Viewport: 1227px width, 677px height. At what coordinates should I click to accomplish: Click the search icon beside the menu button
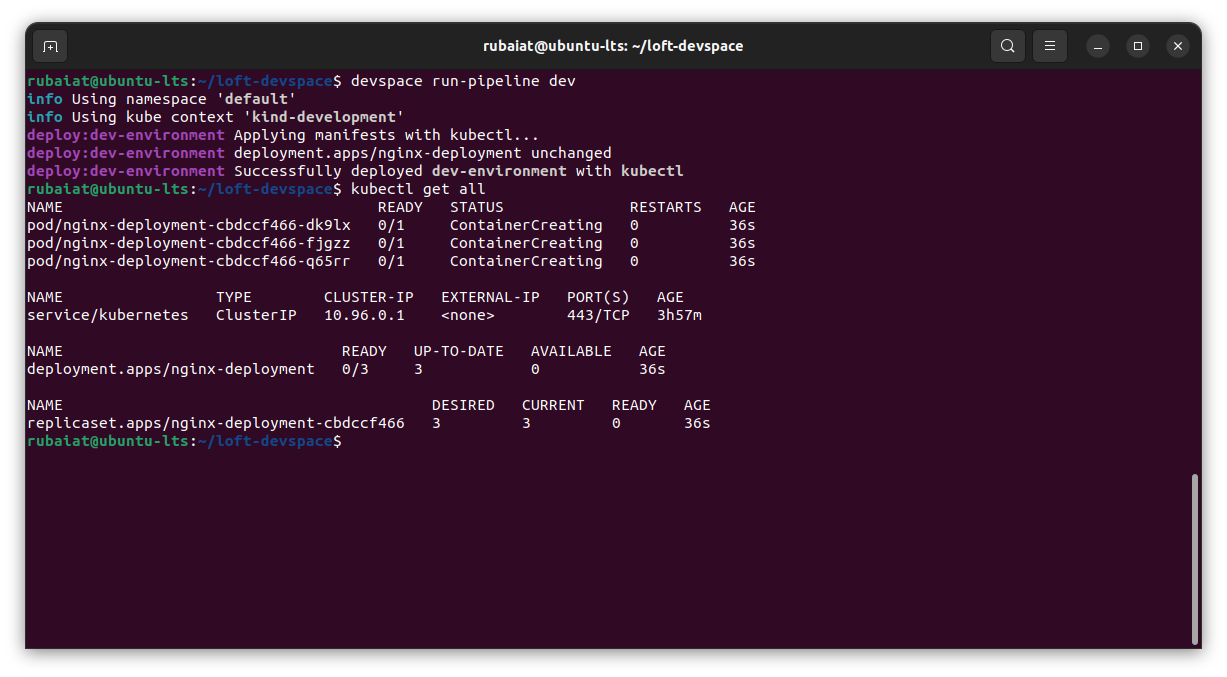coord(1007,45)
